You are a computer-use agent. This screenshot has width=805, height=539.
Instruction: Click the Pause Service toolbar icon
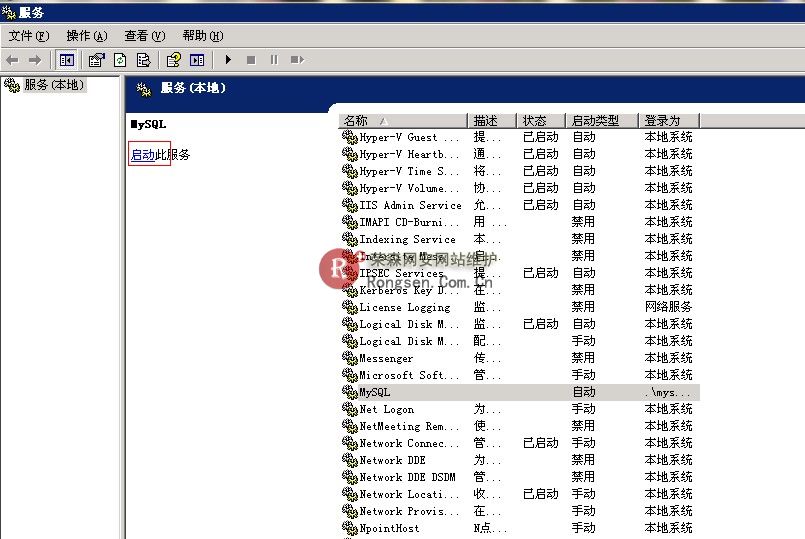click(x=273, y=60)
